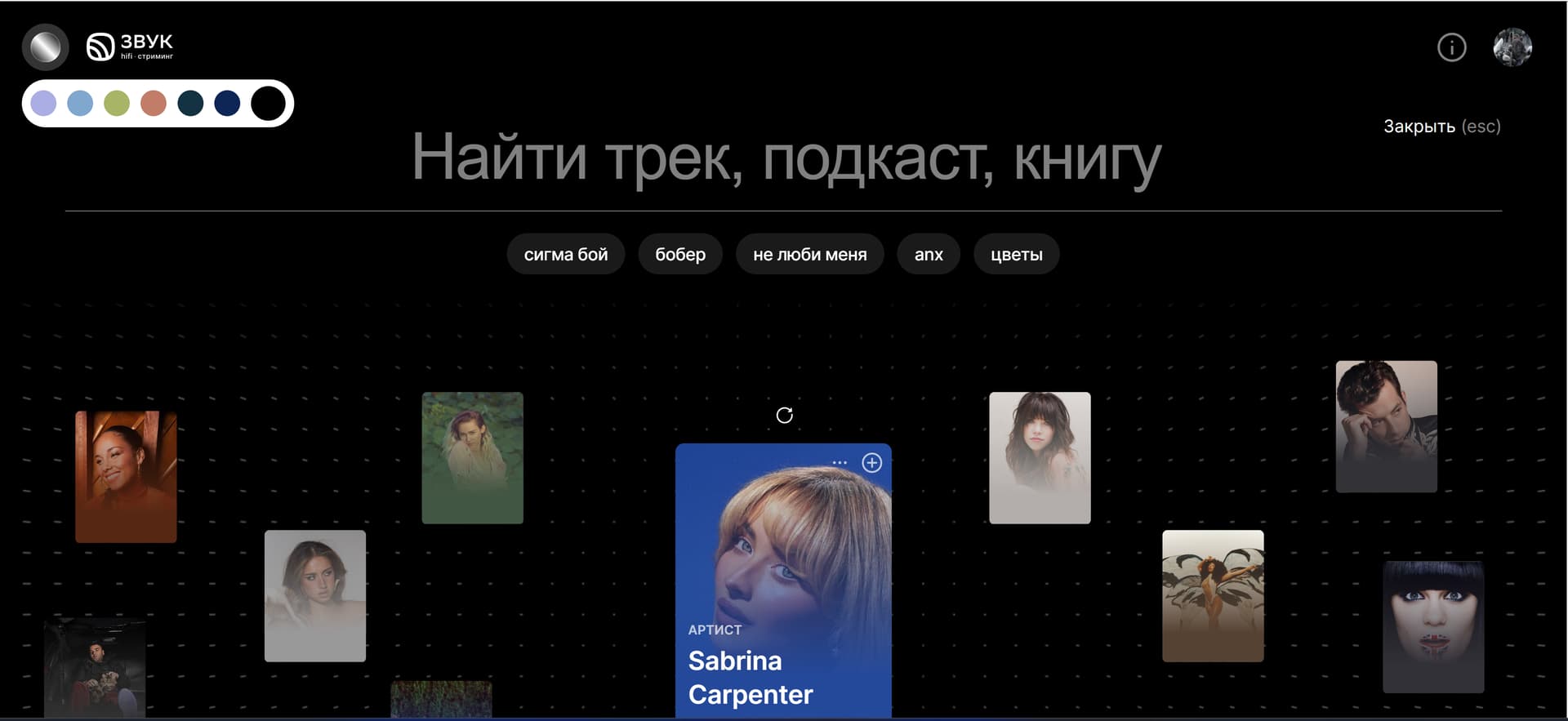Screen dimensions: 1568x721
Task: Close search via 'Закрыть (esc)'
Action: point(1441,127)
